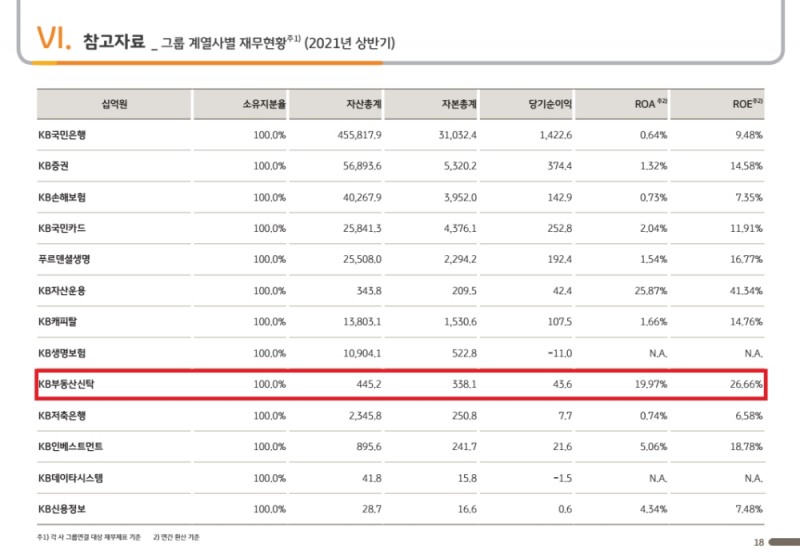Select ROA value '4.34%'
The width and height of the screenshot is (800, 554).
[x=654, y=509]
